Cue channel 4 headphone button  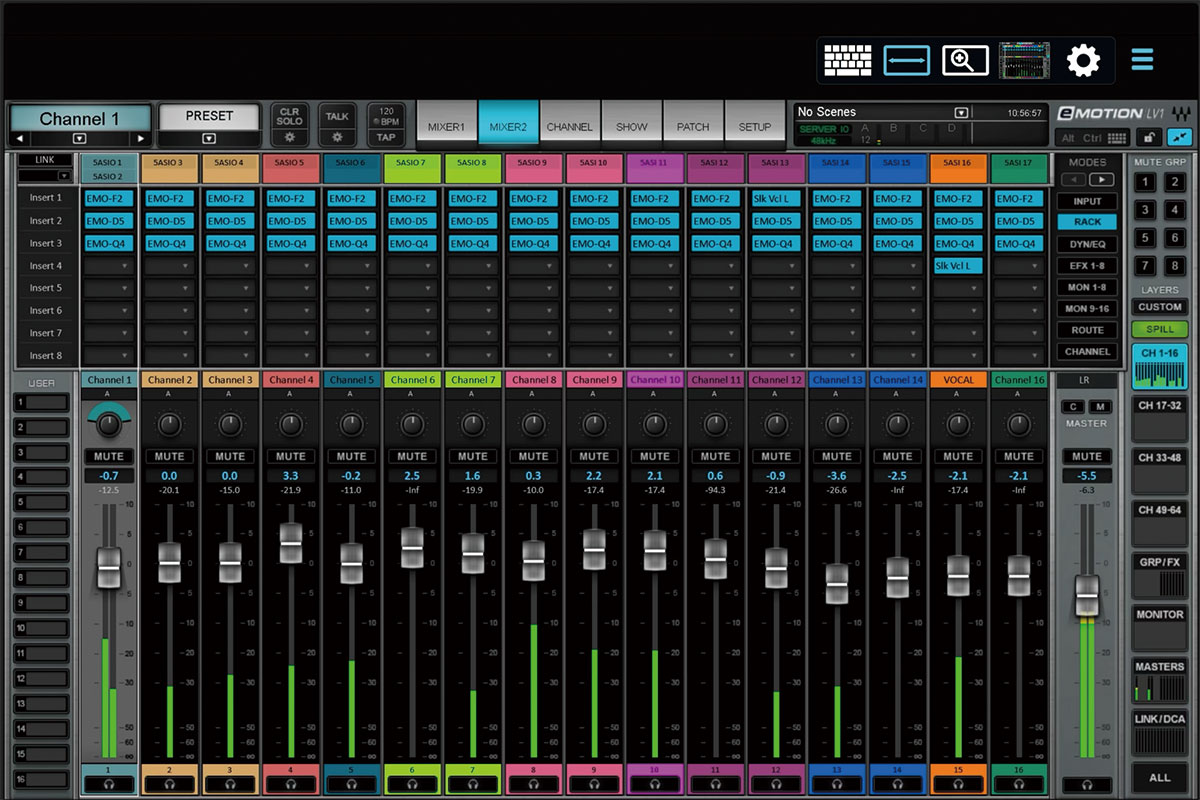click(291, 785)
